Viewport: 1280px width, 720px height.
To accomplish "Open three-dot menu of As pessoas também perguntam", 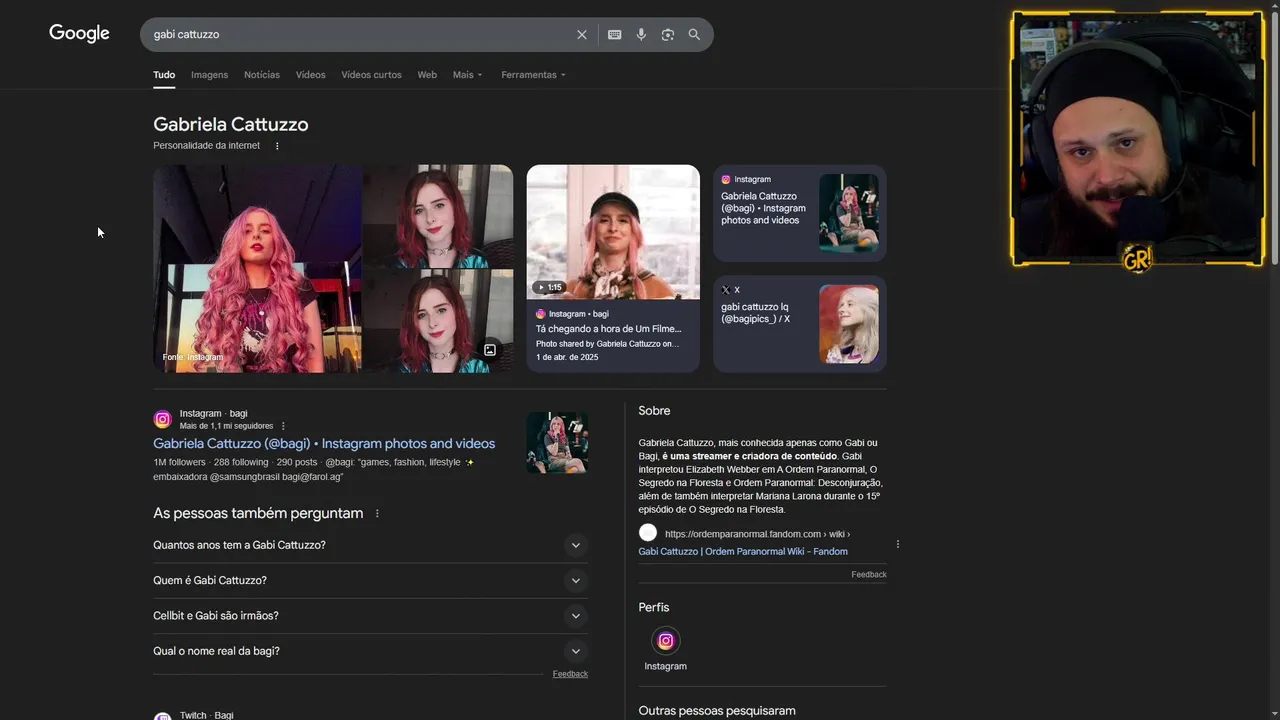I will point(377,513).
